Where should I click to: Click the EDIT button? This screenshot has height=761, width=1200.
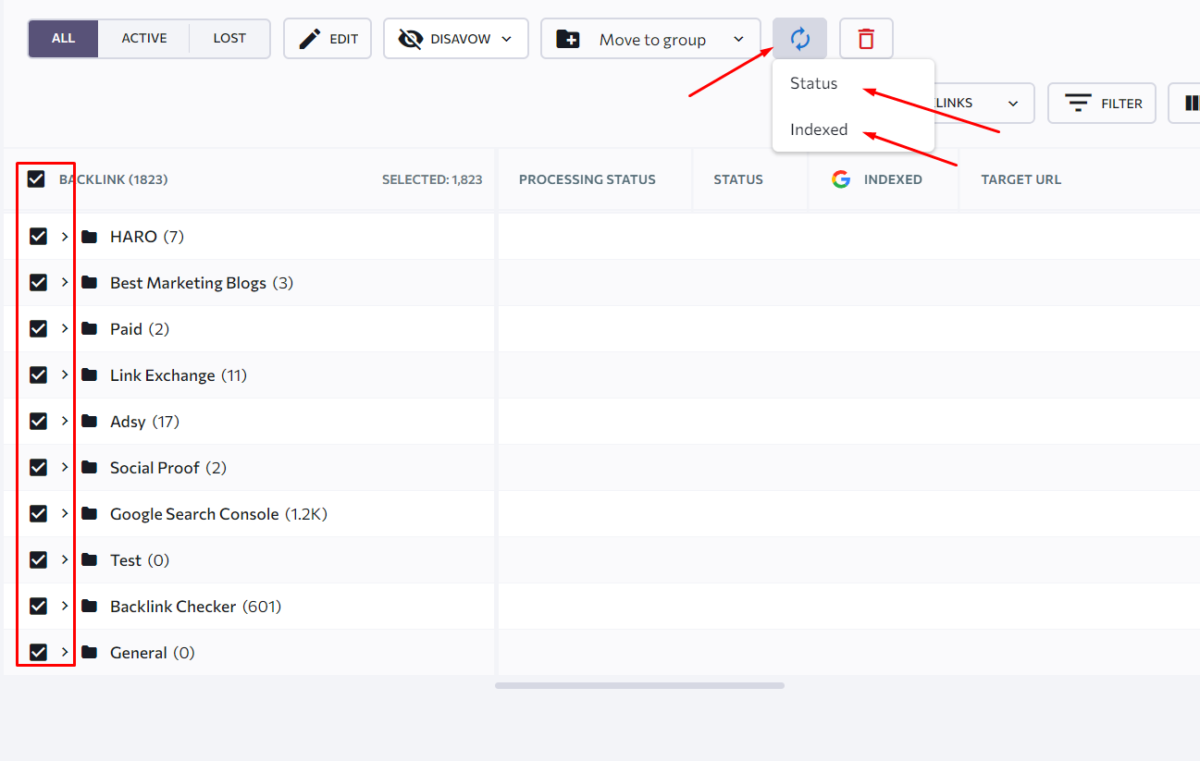click(327, 38)
